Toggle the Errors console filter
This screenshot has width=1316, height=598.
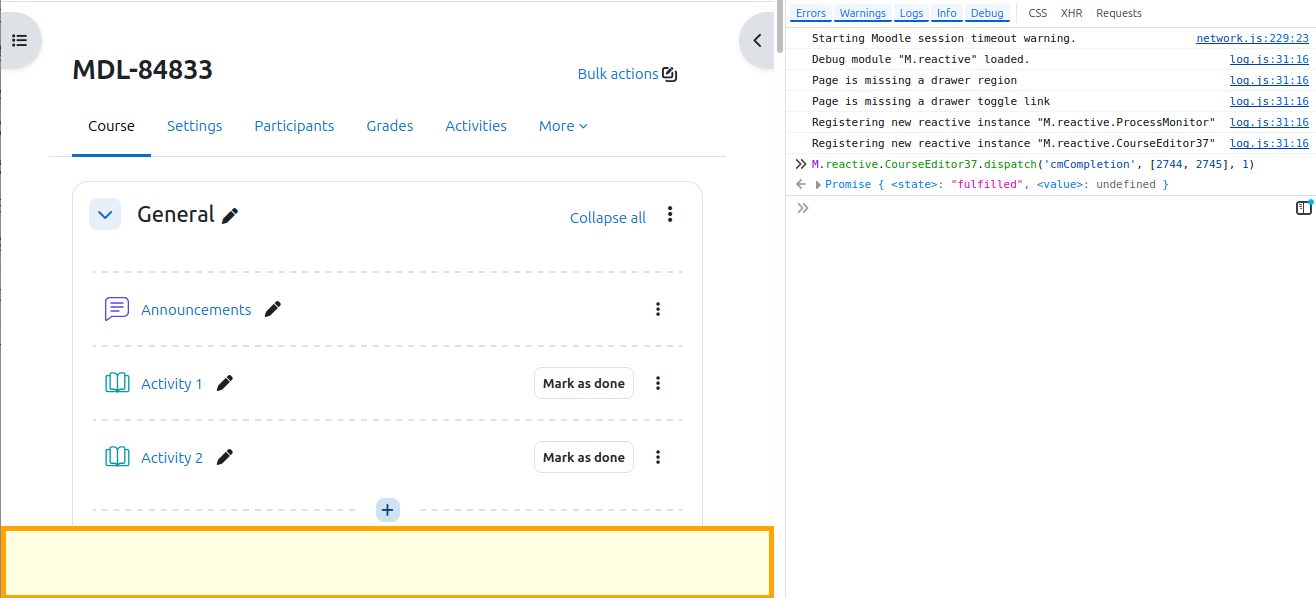coord(811,13)
